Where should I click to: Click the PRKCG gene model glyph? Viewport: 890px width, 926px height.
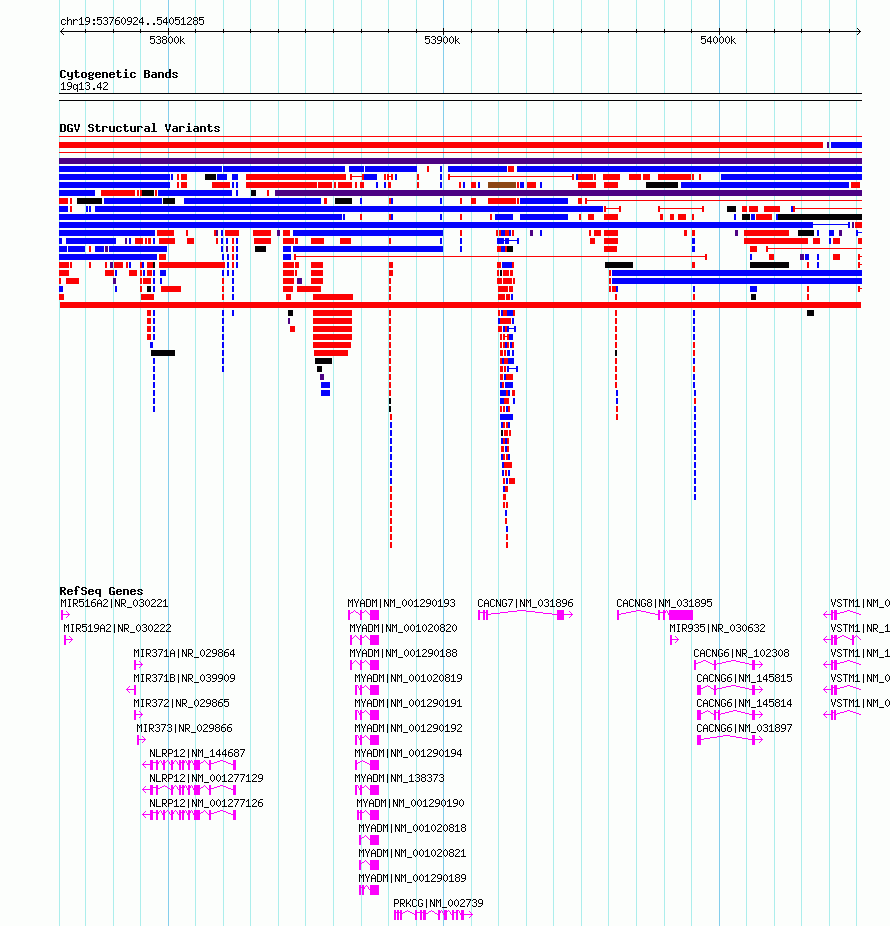433,915
